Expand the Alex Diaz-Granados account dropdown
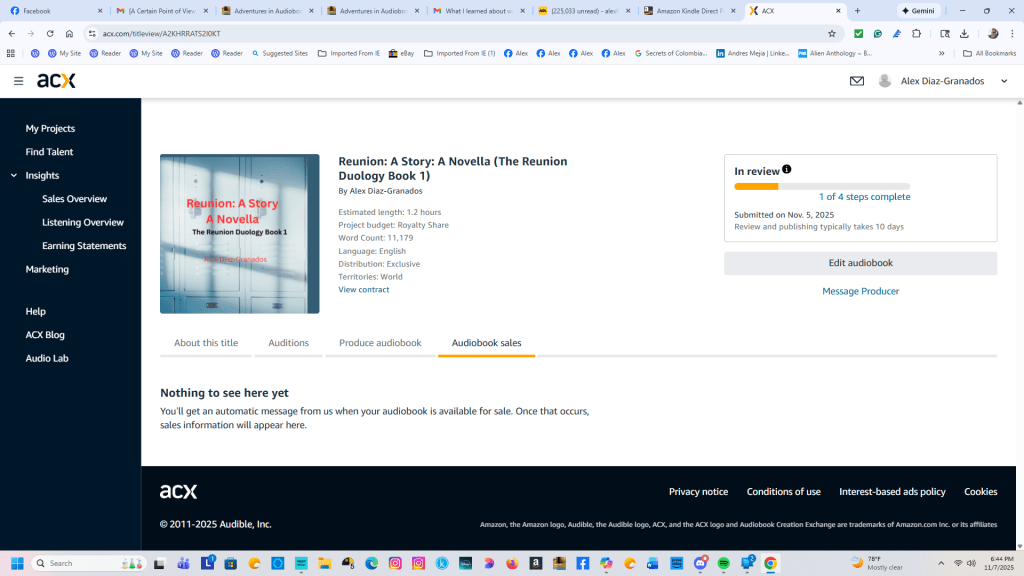 tap(1004, 81)
